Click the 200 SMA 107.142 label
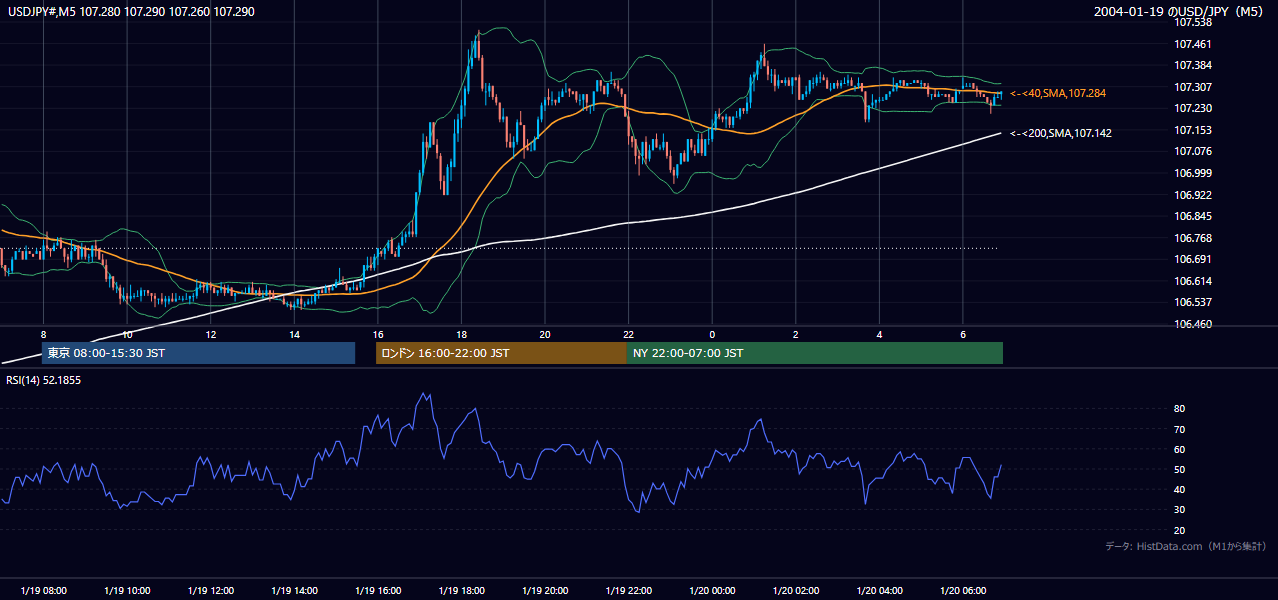 1061,133
